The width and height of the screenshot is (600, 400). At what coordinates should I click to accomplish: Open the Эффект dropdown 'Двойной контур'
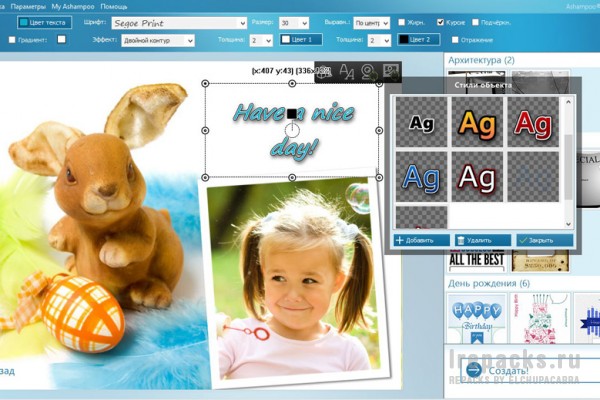click(x=158, y=40)
